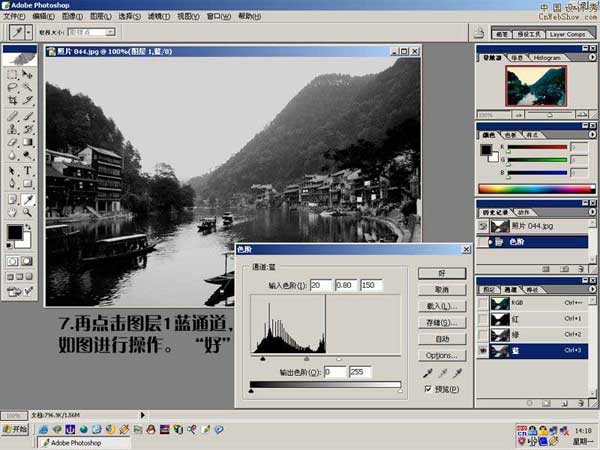Select the Eraser tool
Viewport: 600px width, 450px height.
pyautogui.click(x=12, y=142)
